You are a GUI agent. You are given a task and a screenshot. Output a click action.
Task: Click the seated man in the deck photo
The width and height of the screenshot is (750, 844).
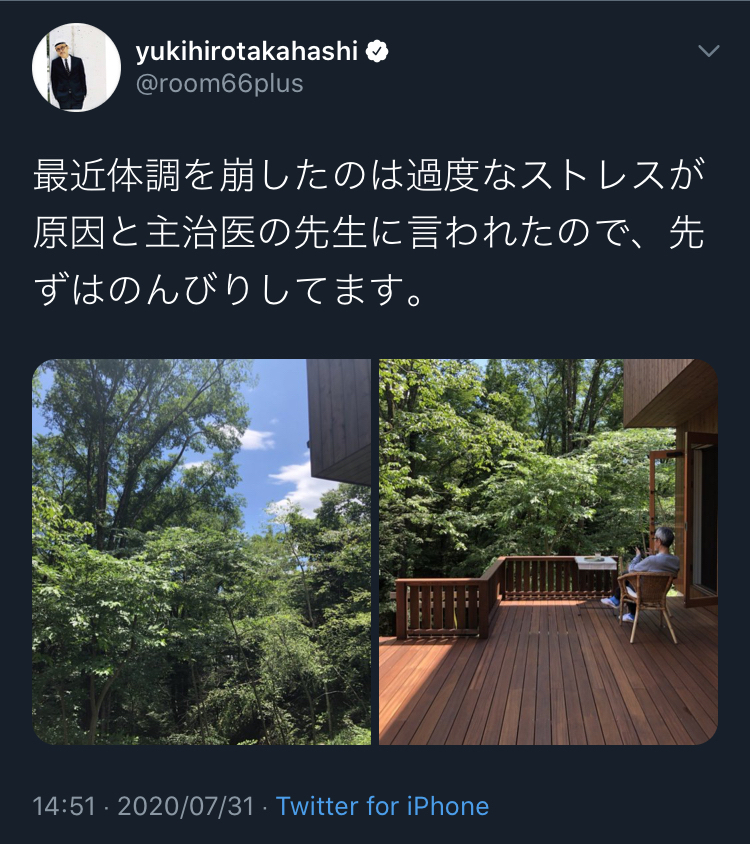point(649,571)
